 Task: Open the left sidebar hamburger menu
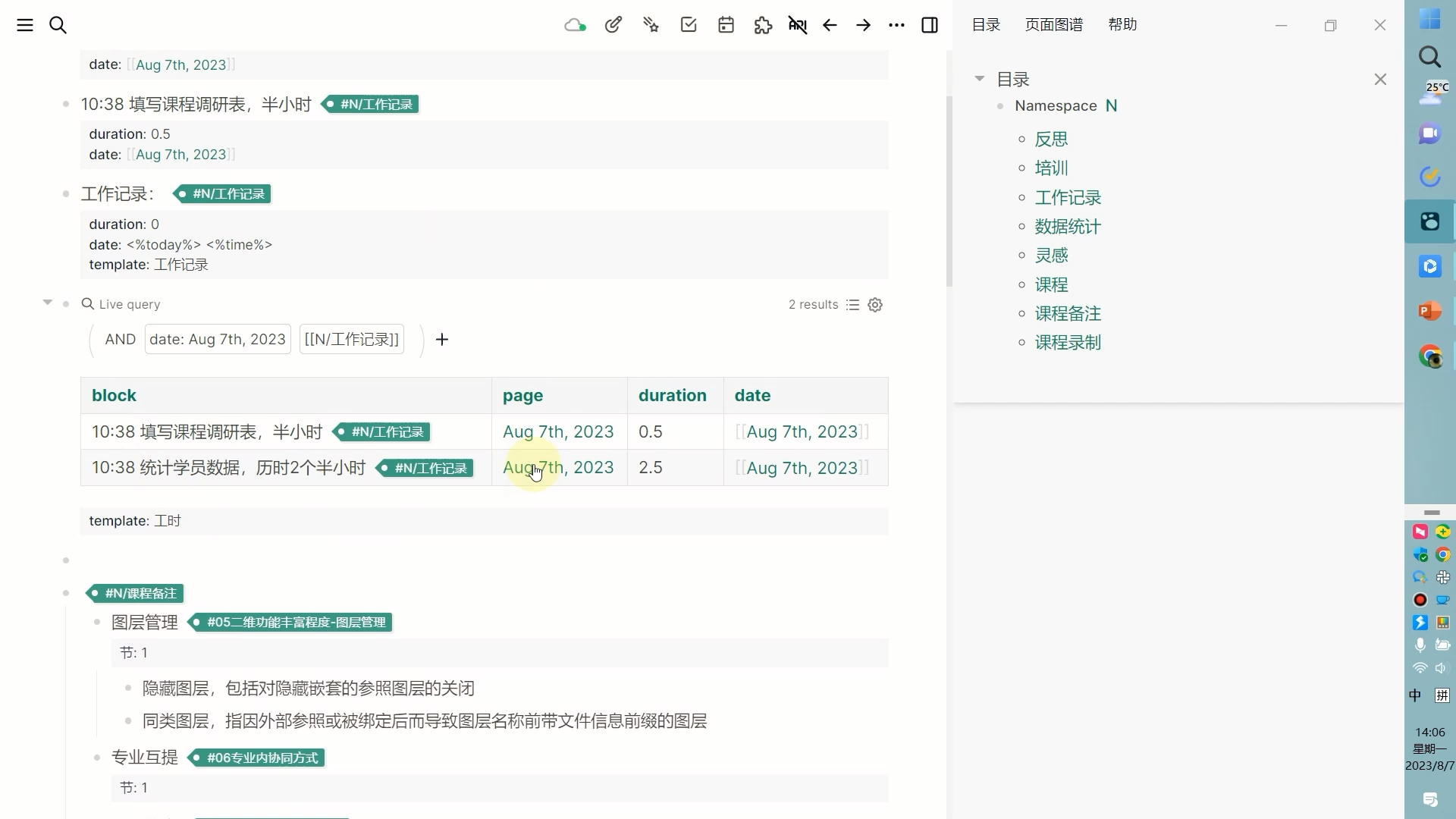[x=25, y=25]
